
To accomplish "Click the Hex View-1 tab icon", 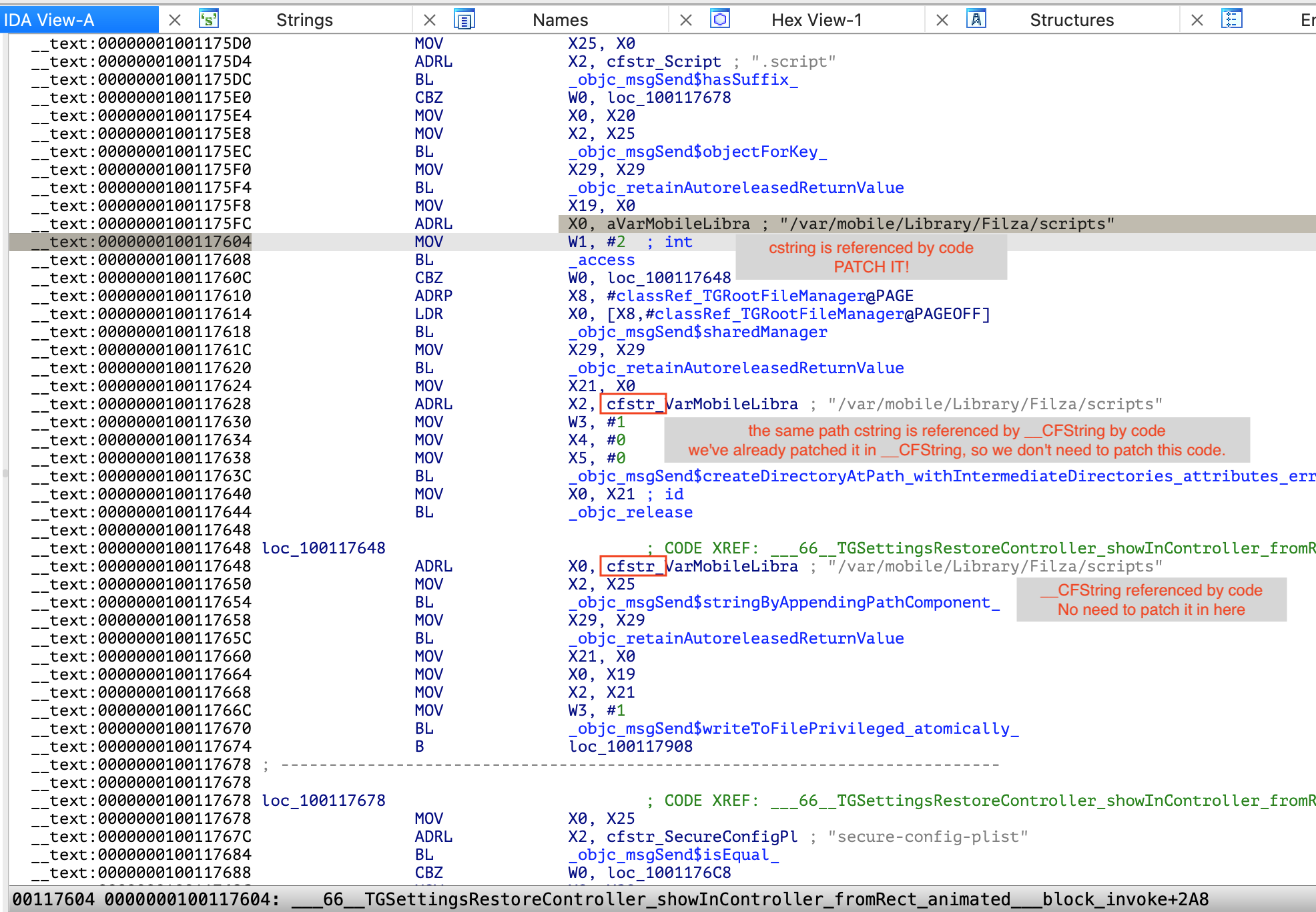I will [x=719, y=19].
